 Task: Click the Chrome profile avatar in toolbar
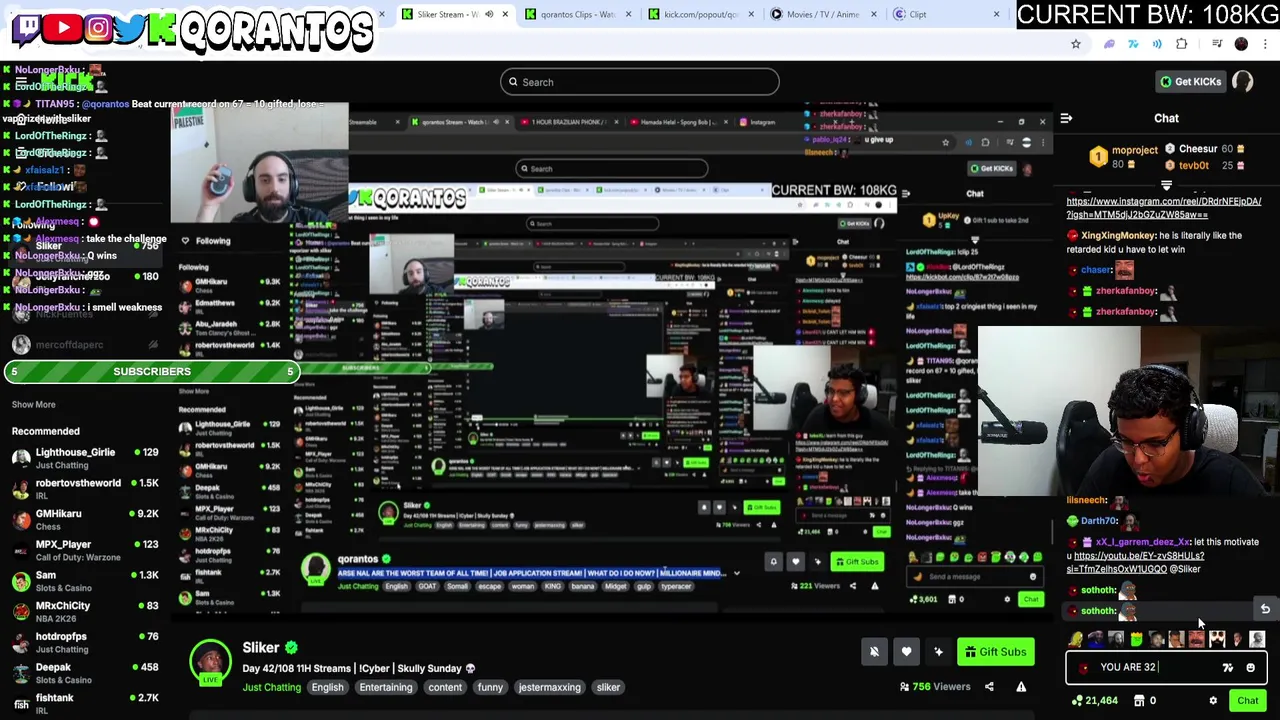[1241, 44]
